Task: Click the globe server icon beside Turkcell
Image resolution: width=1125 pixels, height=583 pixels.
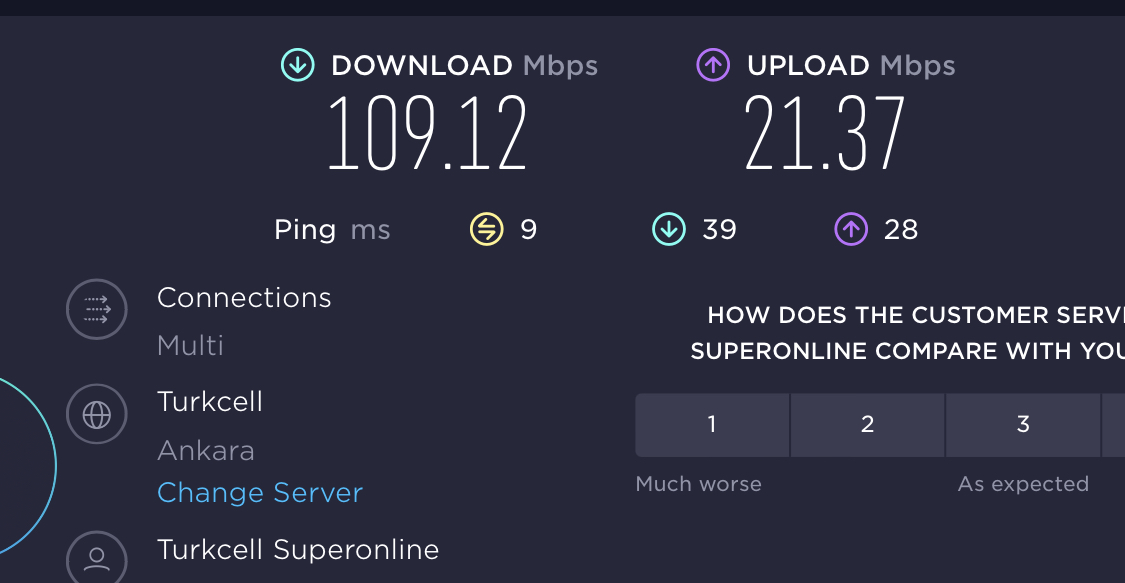Action: click(x=97, y=414)
